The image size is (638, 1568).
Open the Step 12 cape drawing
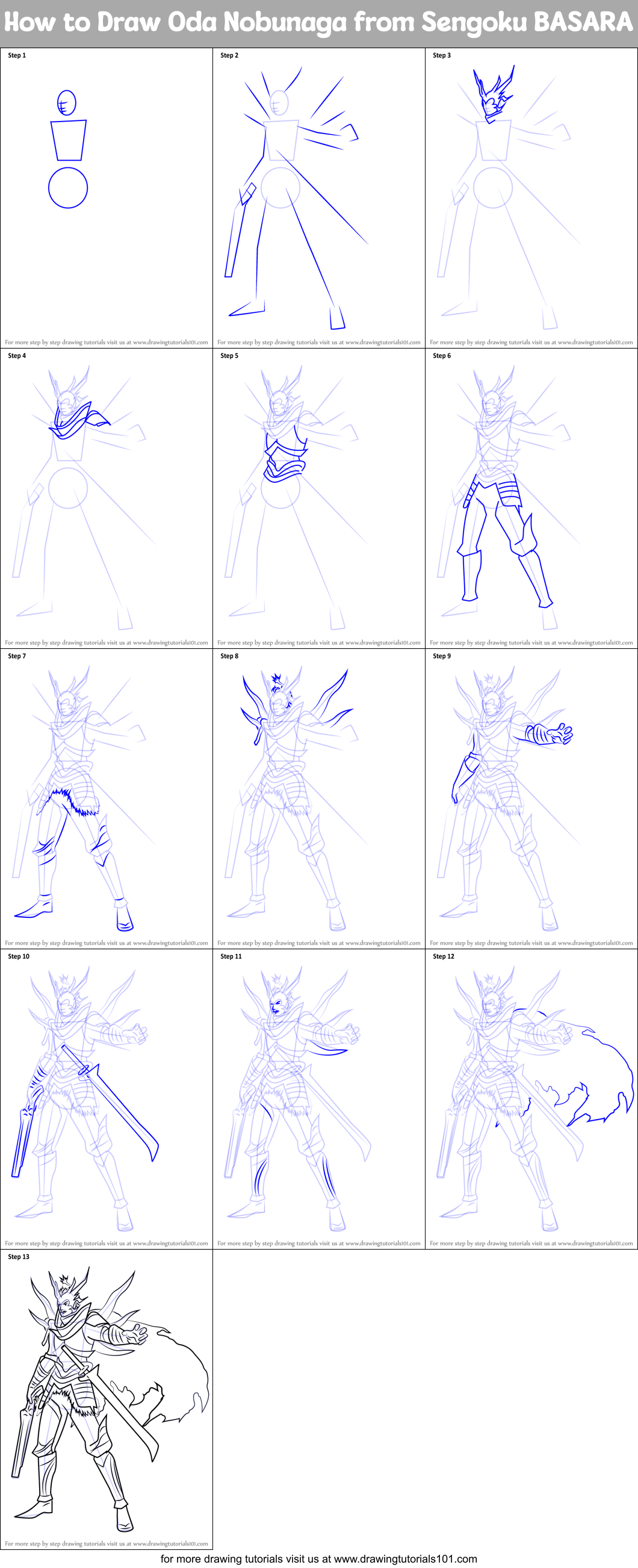pos(531,1099)
